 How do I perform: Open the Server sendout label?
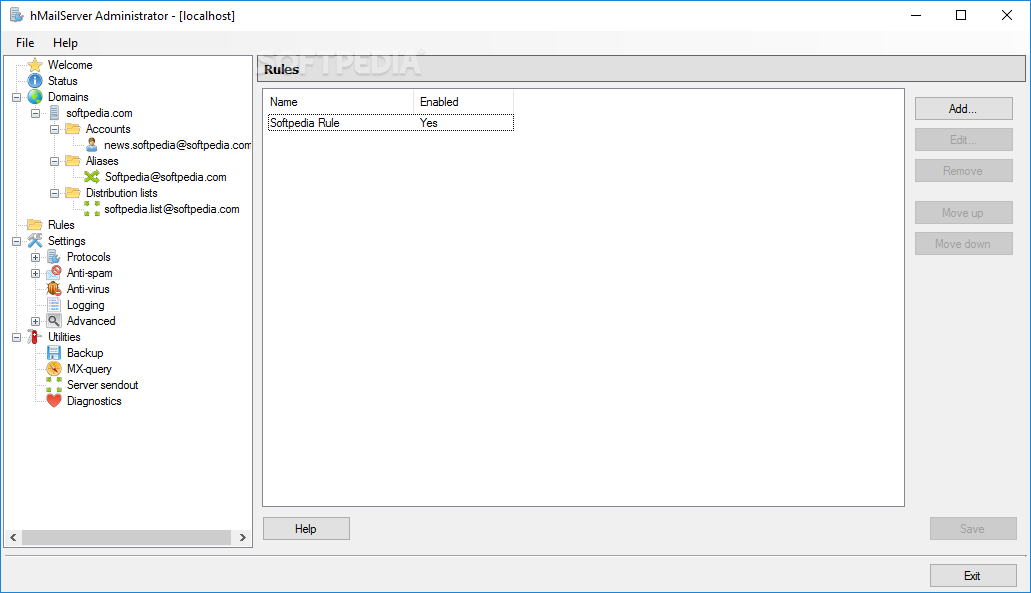coord(103,385)
